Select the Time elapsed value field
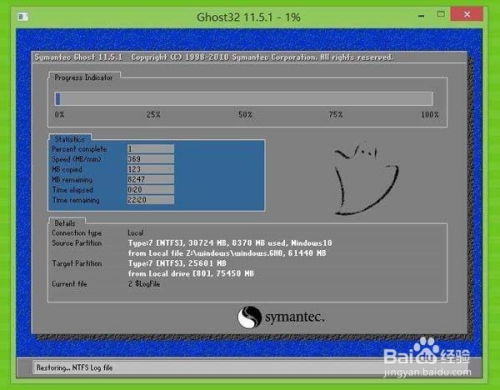Viewport: 500px width, 390px height. point(150,190)
